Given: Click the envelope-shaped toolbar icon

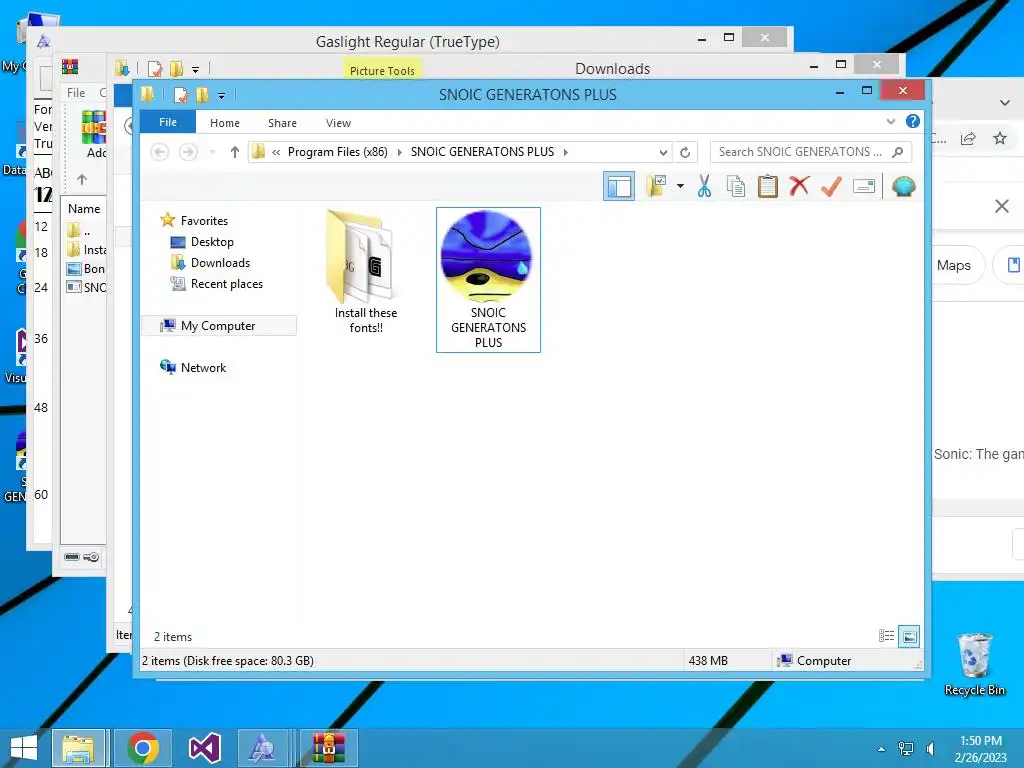Looking at the screenshot, I should 863,186.
